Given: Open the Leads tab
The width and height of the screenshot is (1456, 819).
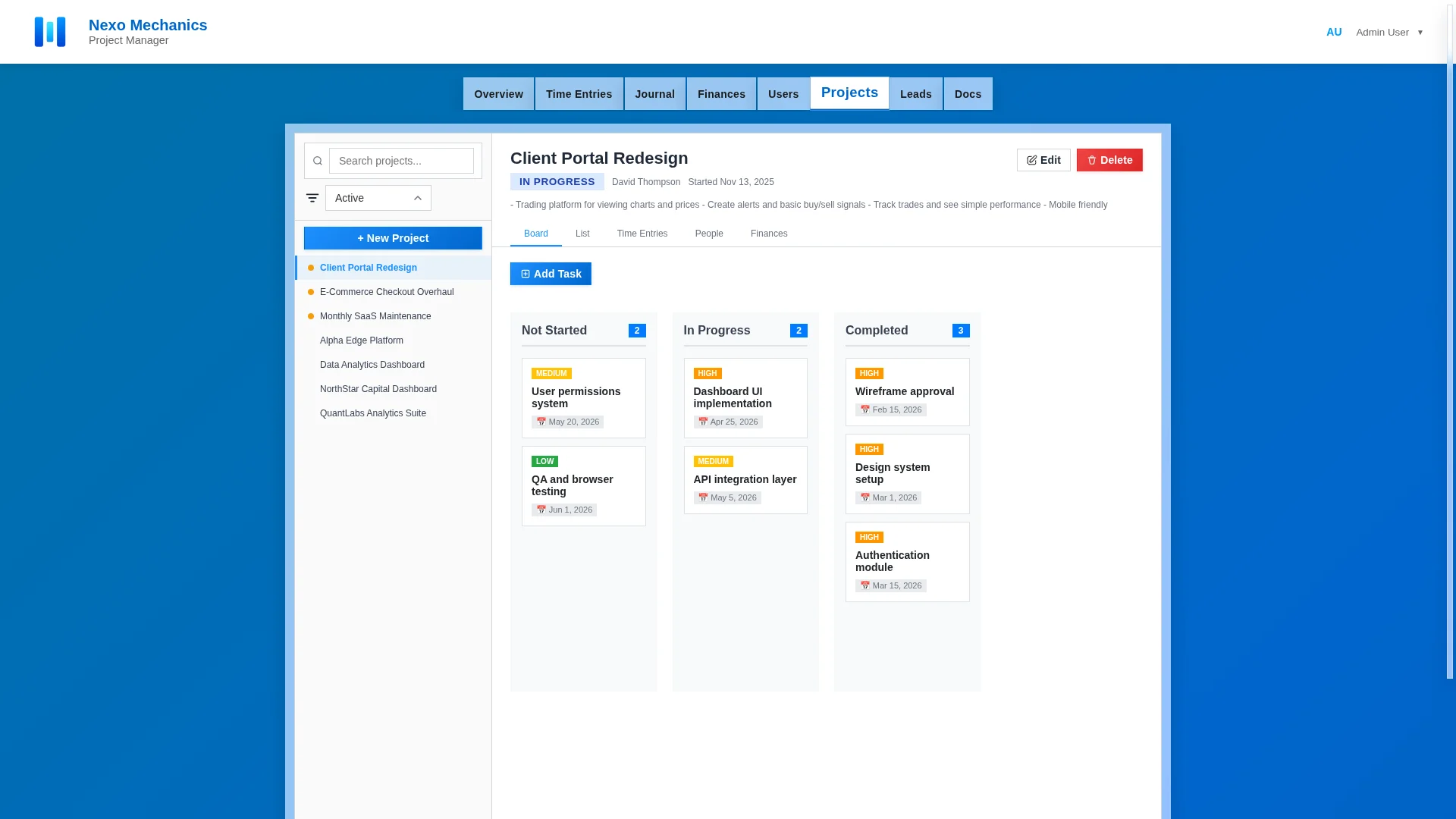Looking at the screenshot, I should [916, 94].
